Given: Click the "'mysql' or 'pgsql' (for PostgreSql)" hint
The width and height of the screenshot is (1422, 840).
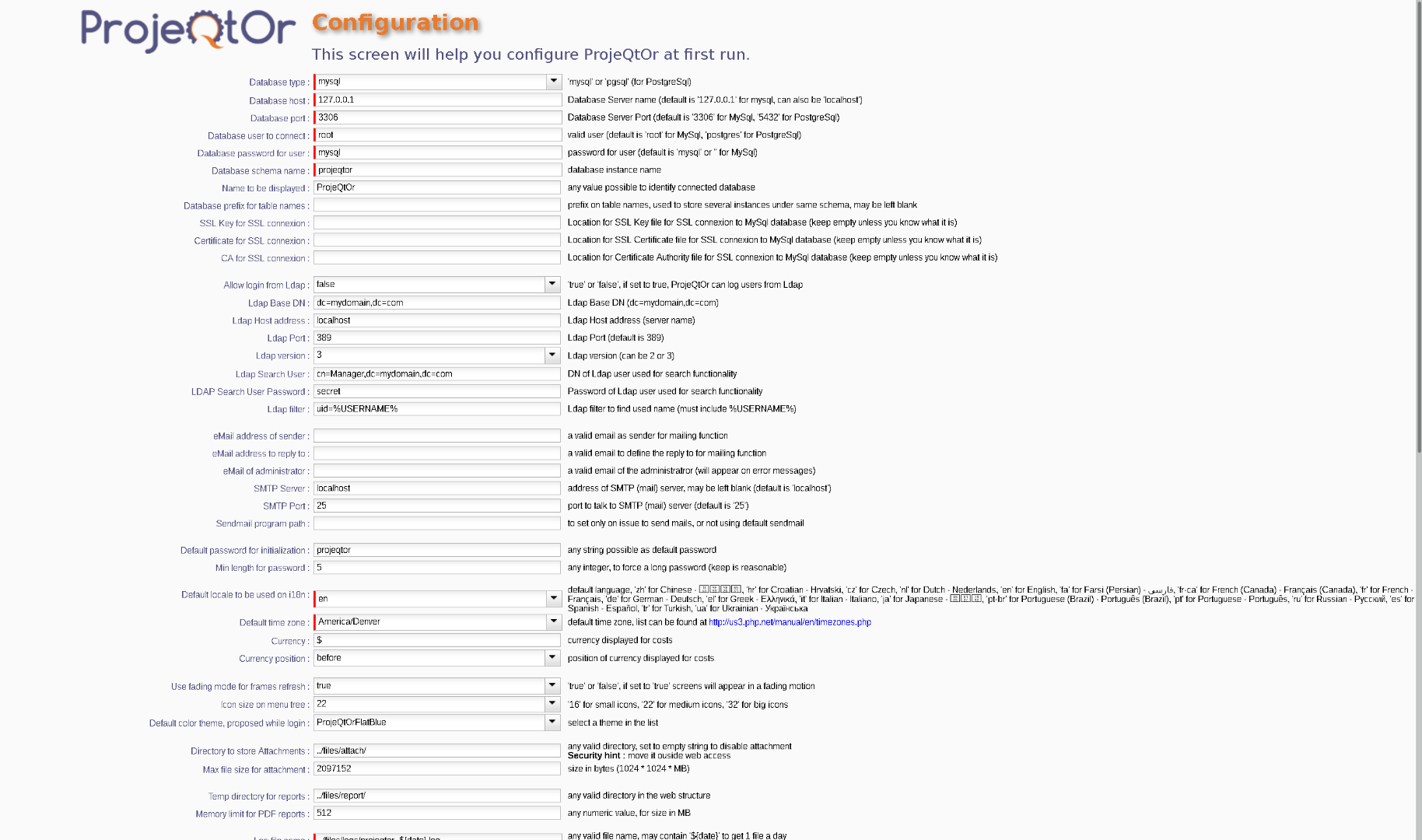Looking at the screenshot, I should coord(629,82).
